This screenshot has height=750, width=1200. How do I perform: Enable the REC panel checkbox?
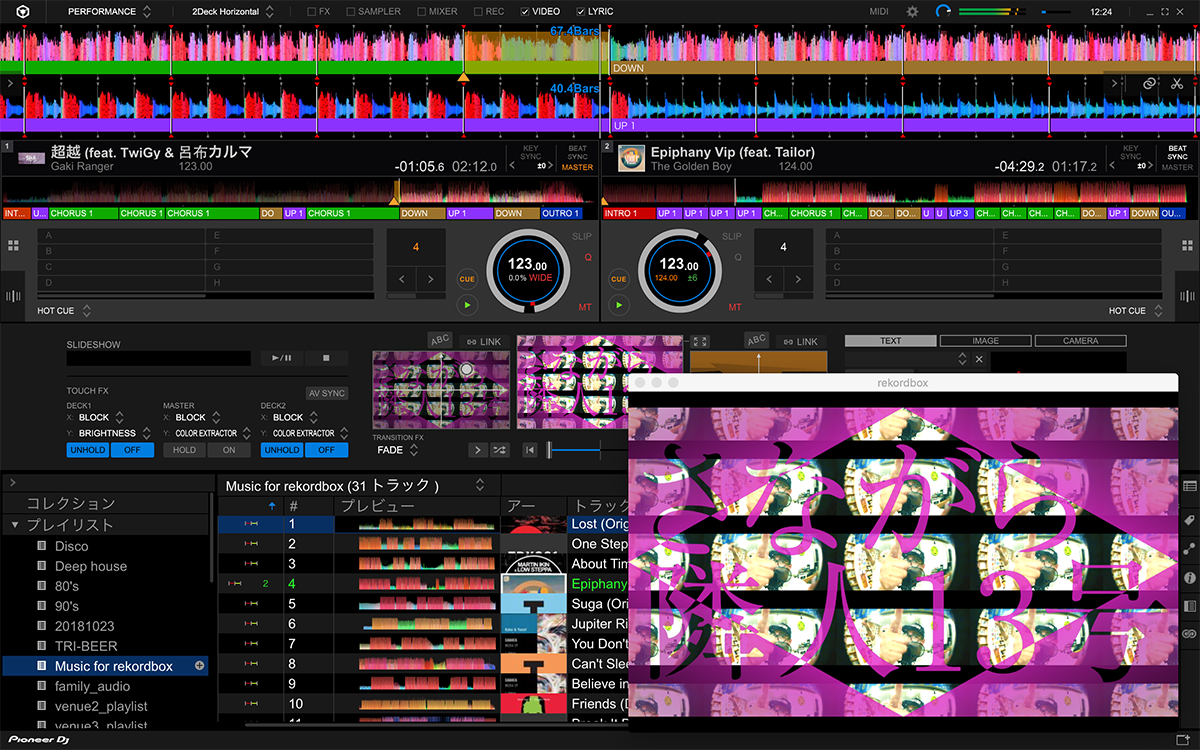478,12
